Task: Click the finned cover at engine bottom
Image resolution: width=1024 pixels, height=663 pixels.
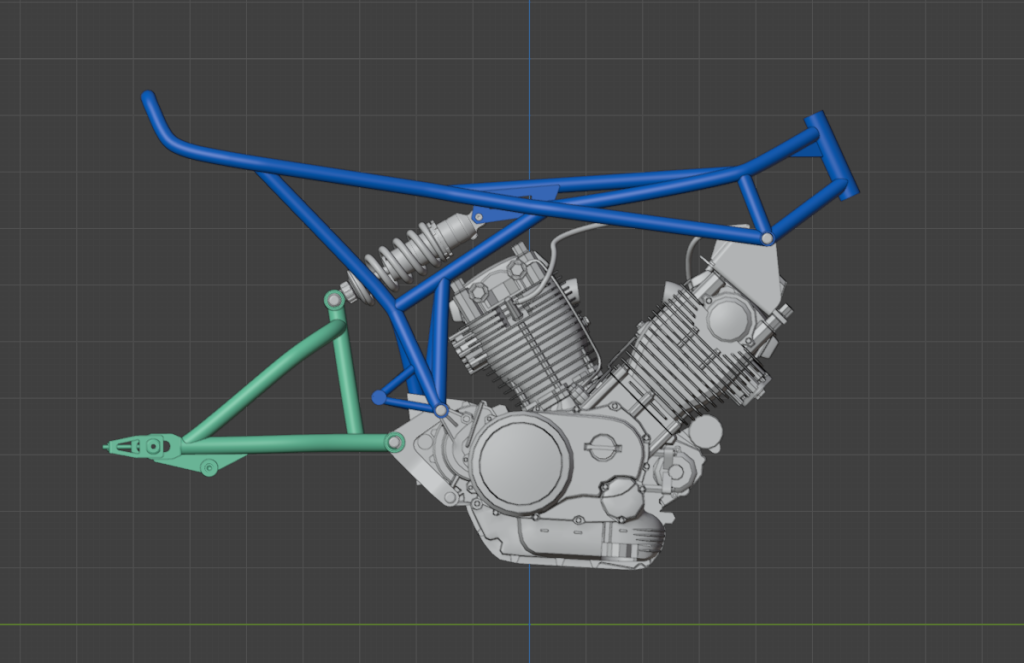Action: click(637, 537)
